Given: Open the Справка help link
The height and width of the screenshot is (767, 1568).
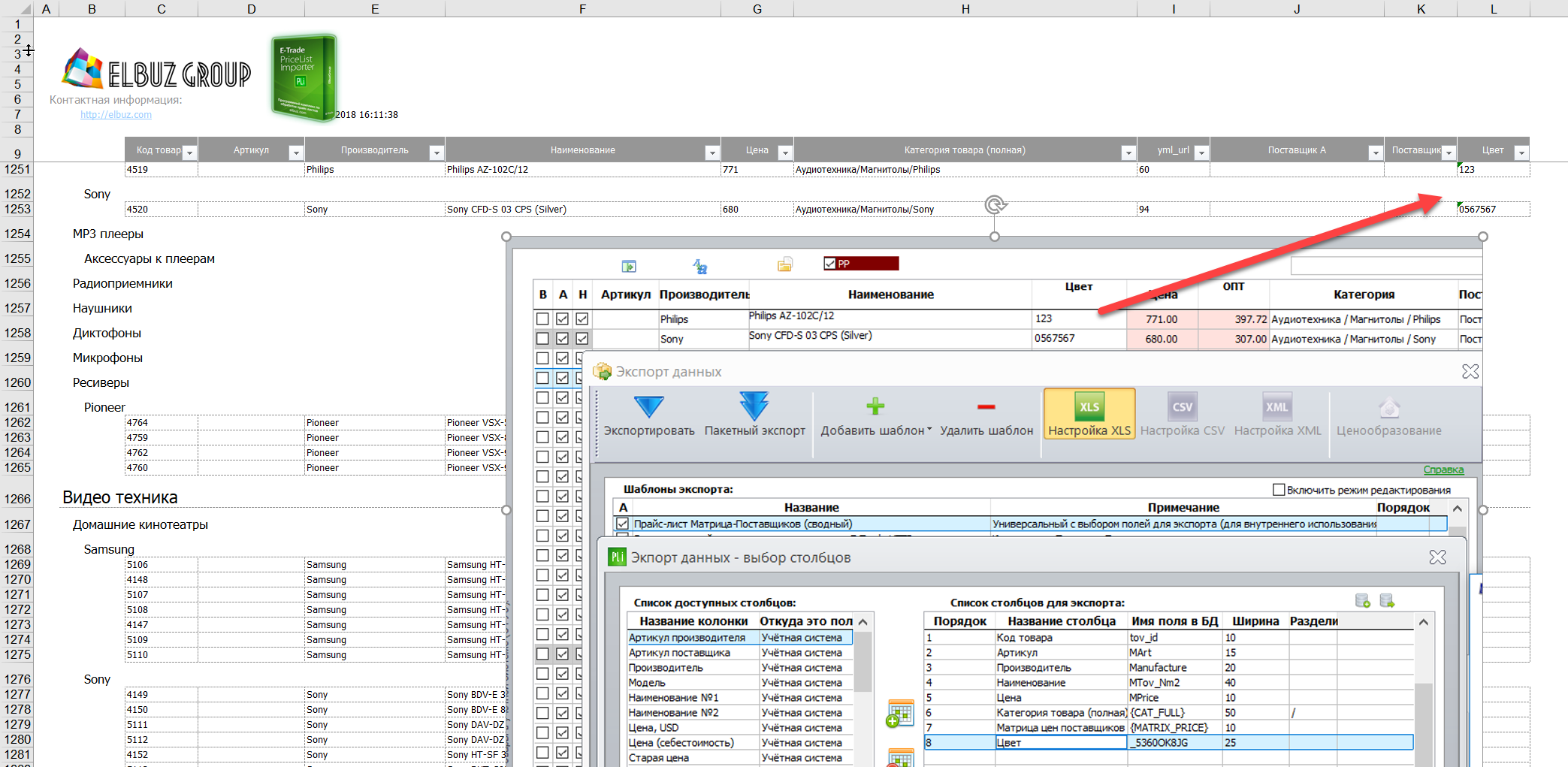Looking at the screenshot, I should coord(1443,470).
